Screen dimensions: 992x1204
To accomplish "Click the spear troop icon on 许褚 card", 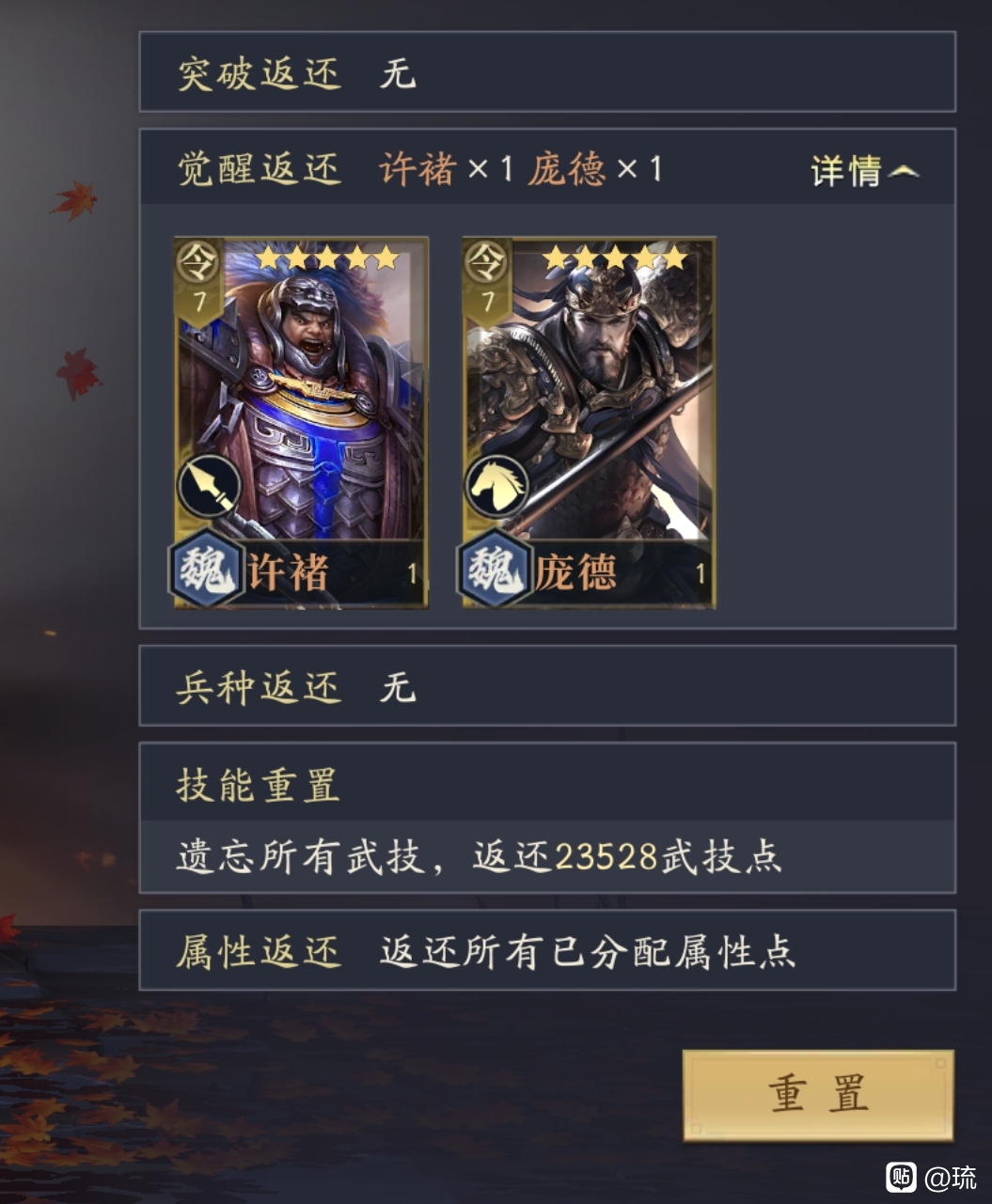I will [x=209, y=487].
